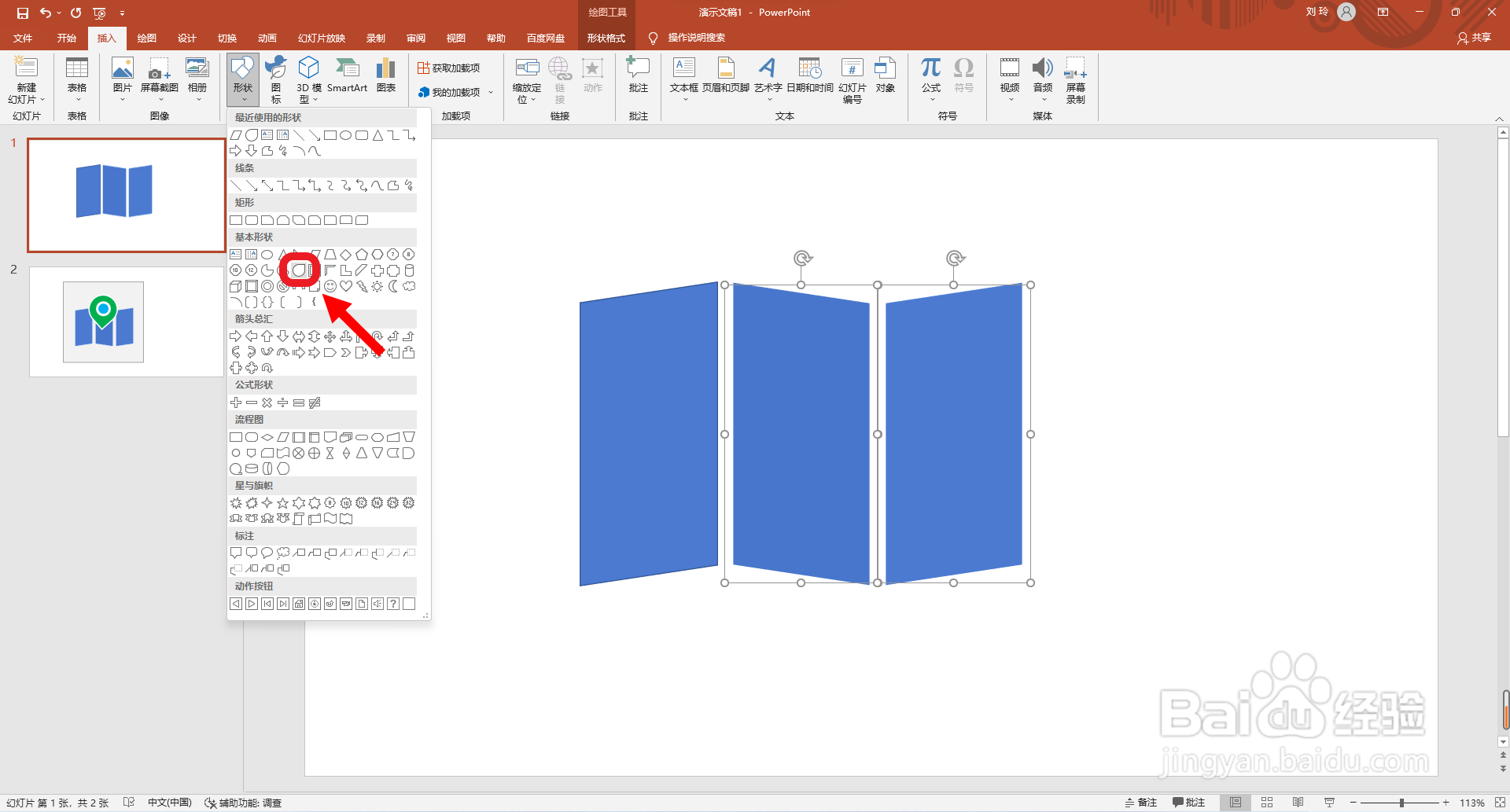1510x812 pixels.
Task: Switch to the 开始 Home tab
Action: pos(67,38)
